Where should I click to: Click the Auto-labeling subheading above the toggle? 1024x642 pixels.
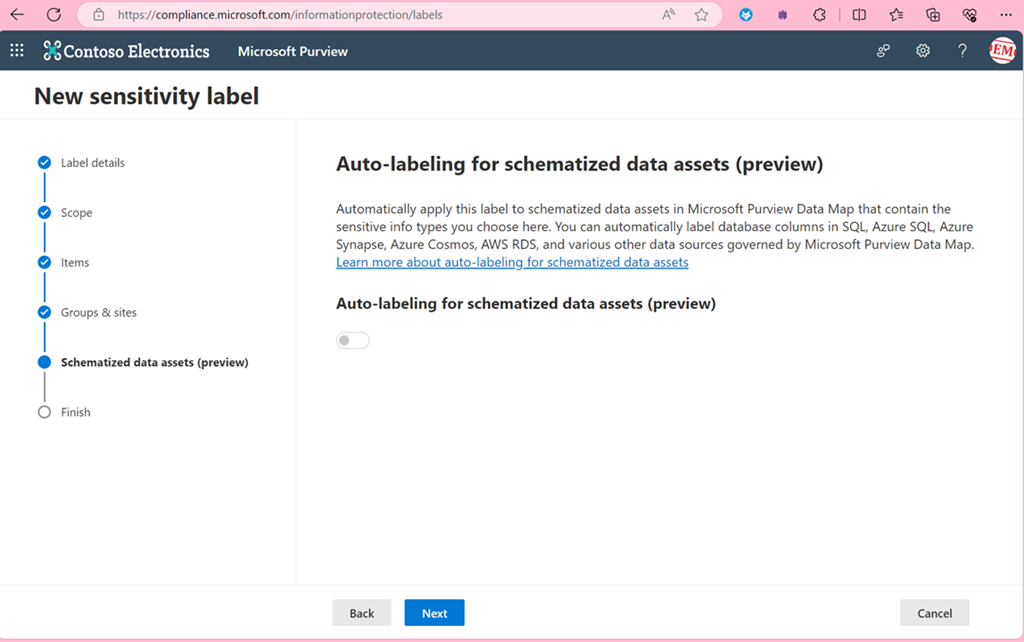pos(526,303)
